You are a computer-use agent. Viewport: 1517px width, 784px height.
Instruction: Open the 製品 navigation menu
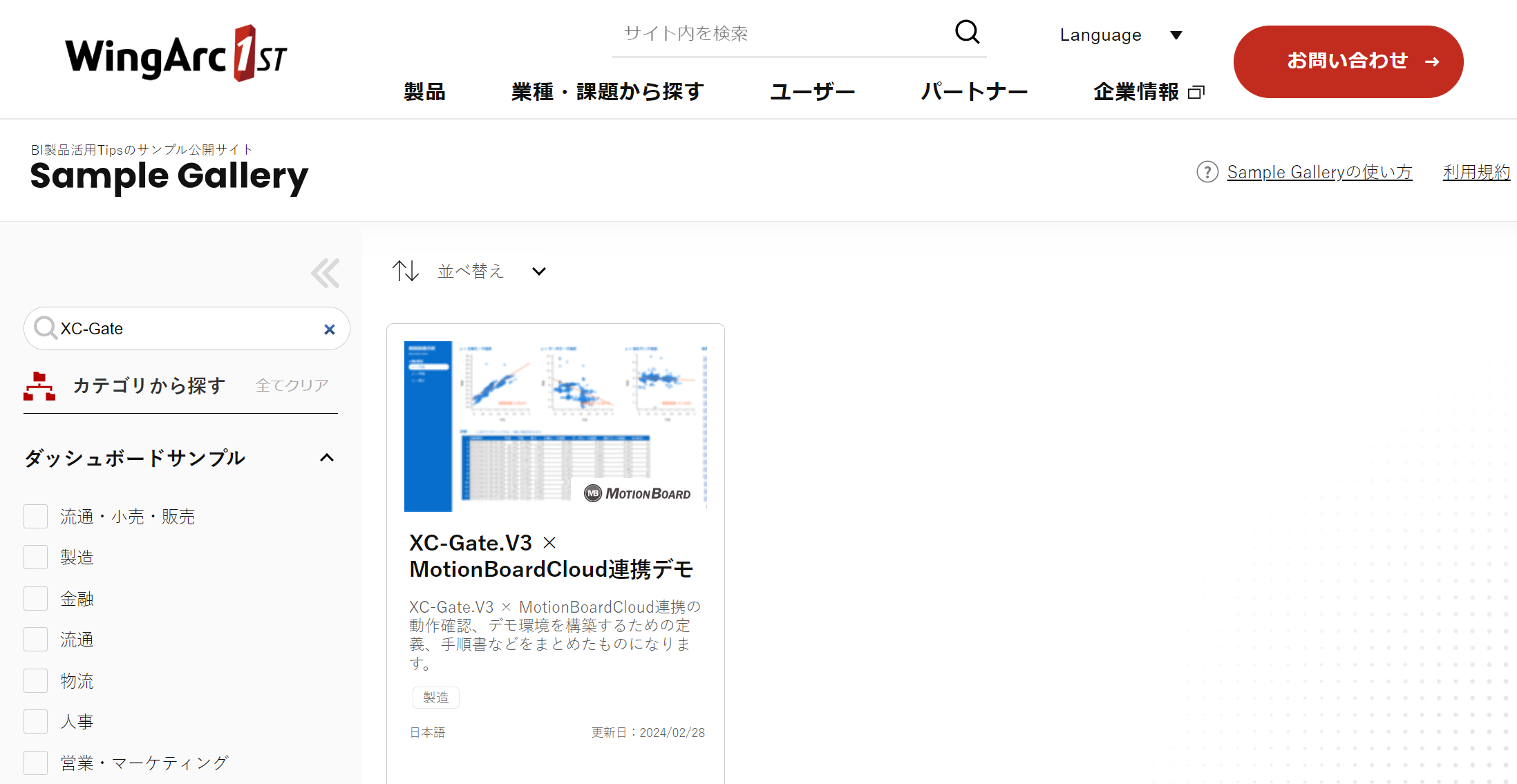pos(424,92)
